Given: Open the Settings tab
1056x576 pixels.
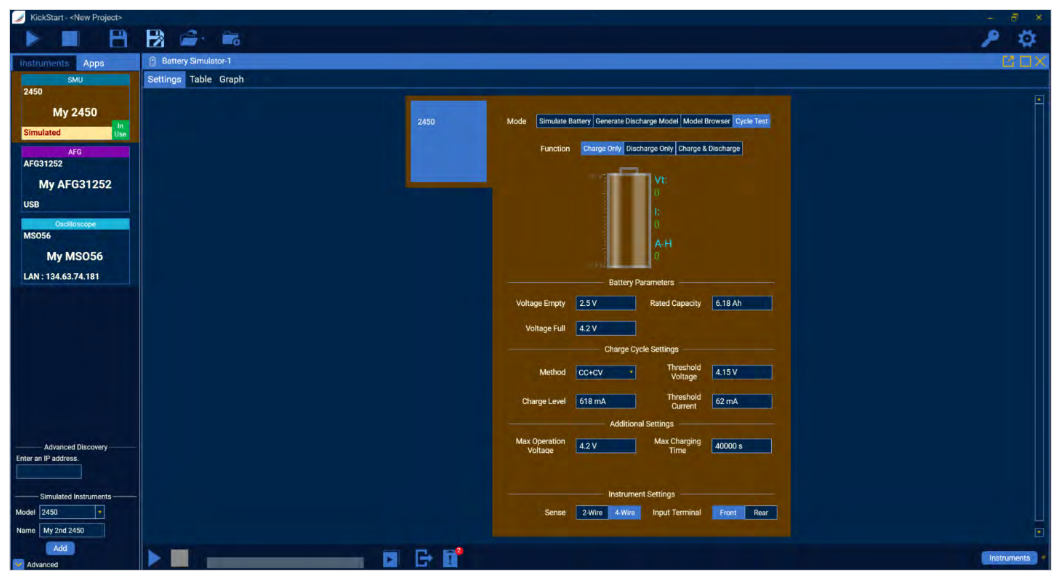Looking at the screenshot, I should click(x=164, y=79).
